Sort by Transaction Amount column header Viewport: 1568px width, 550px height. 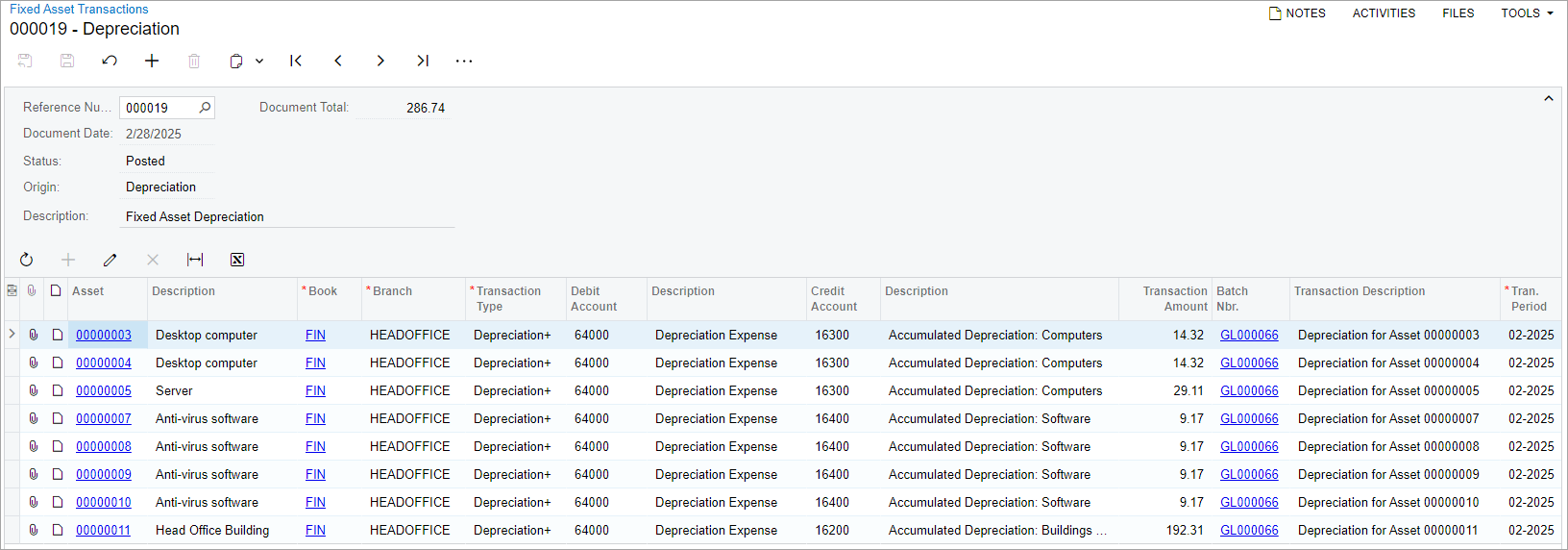point(1174,298)
